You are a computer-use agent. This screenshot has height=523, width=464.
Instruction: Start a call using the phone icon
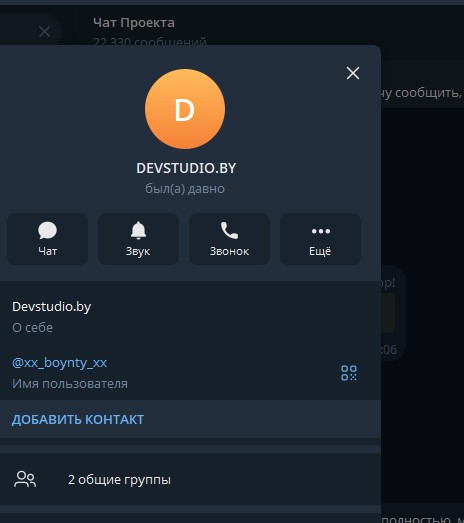click(x=229, y=230)
